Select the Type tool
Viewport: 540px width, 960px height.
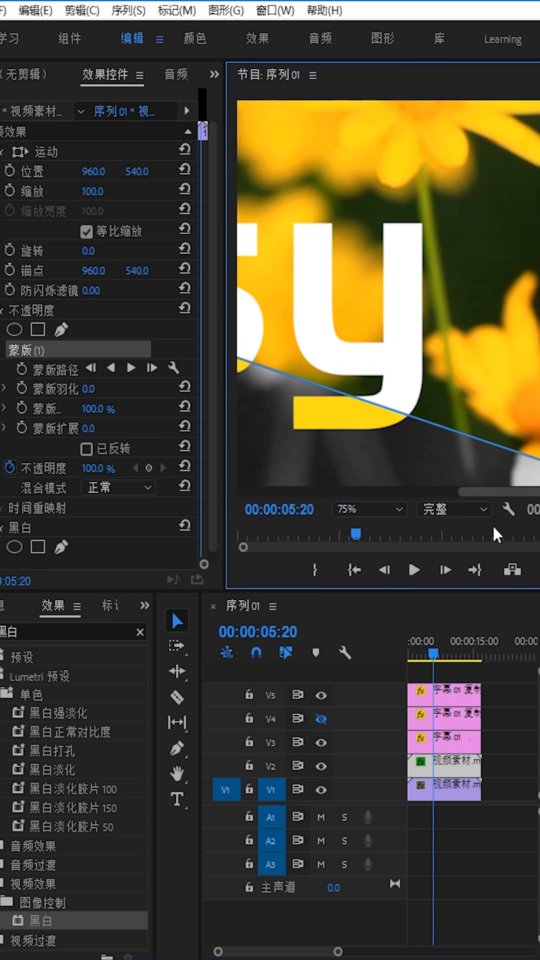[177, 799]
